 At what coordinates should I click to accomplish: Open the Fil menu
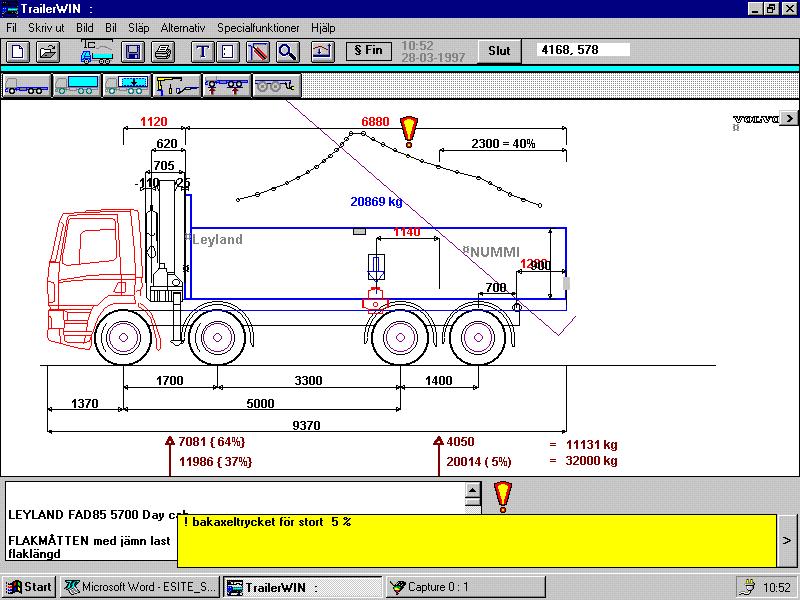11,28
